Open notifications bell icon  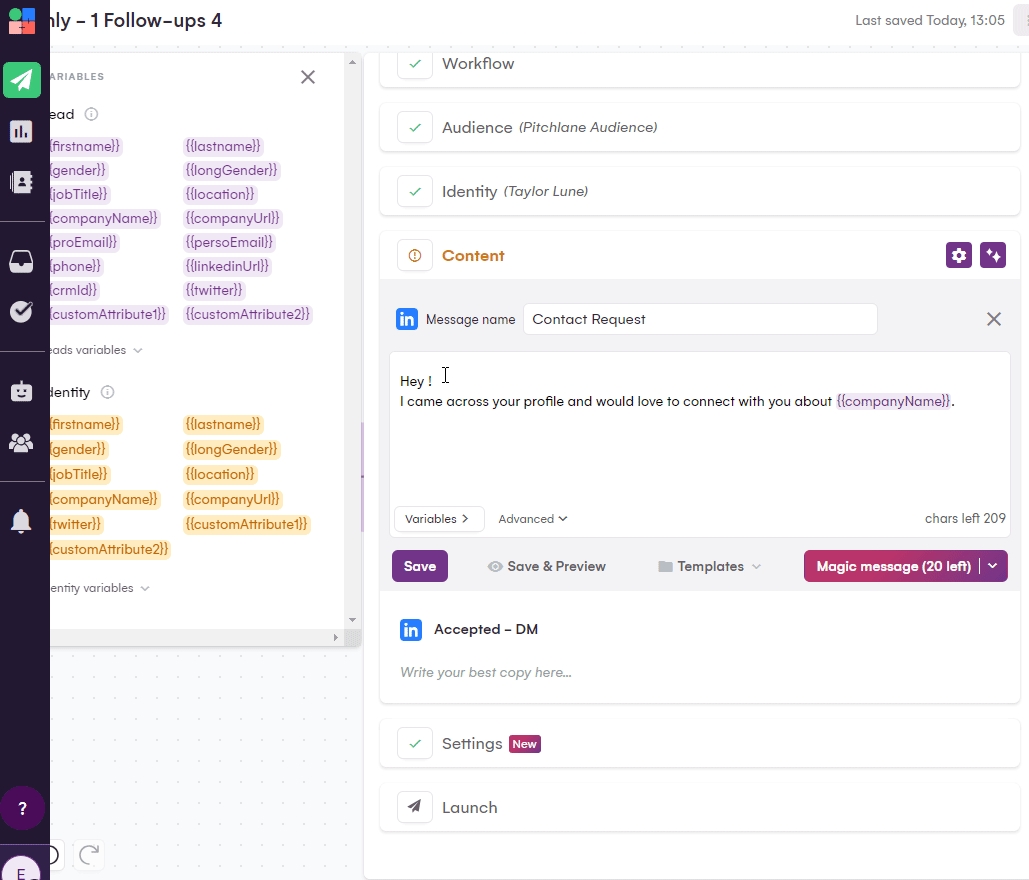click(x=21, y=521)
